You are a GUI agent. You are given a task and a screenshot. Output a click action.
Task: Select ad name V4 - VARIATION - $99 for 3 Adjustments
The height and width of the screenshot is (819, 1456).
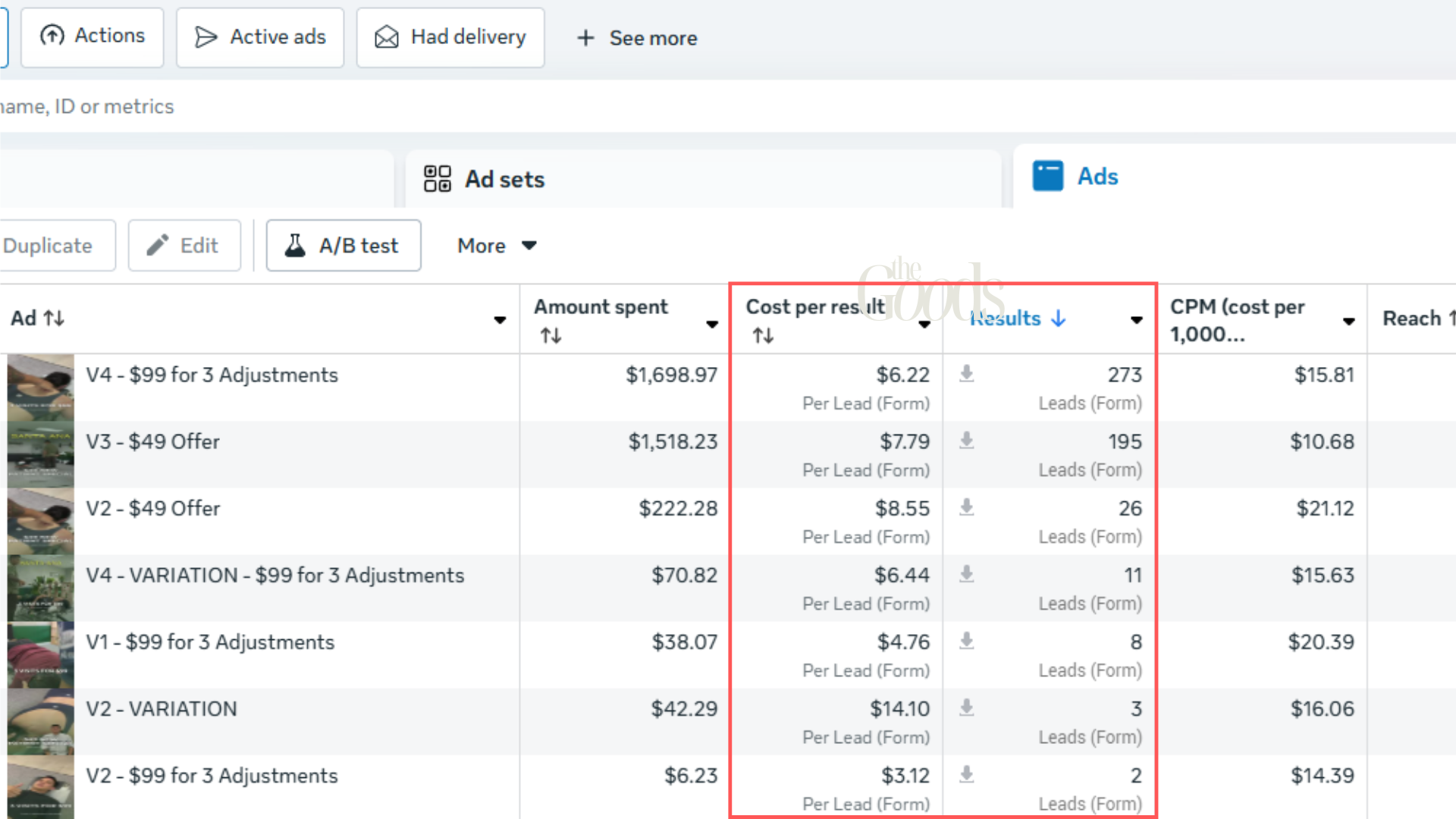275,576
